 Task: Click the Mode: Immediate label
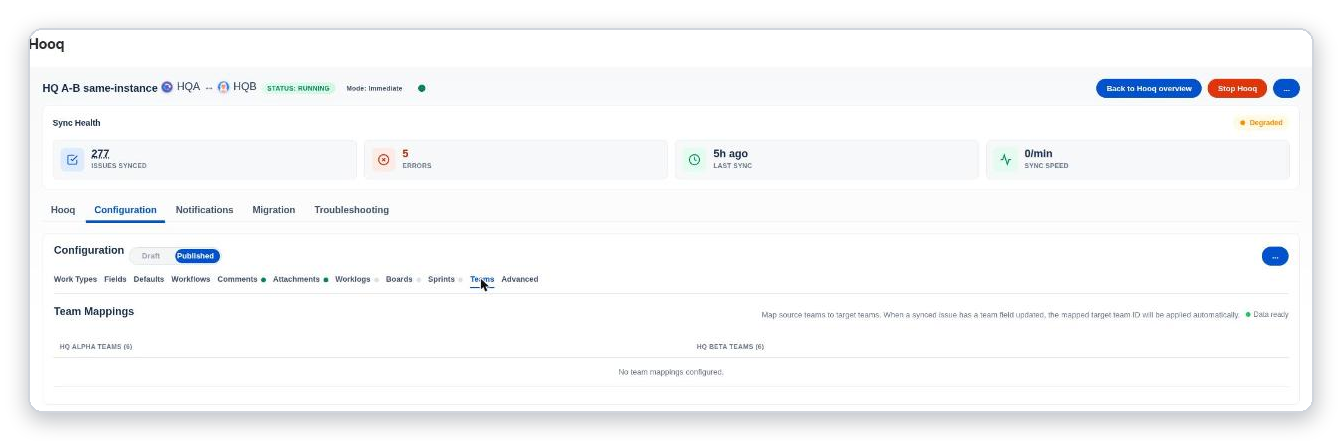[x=374, y=88]
